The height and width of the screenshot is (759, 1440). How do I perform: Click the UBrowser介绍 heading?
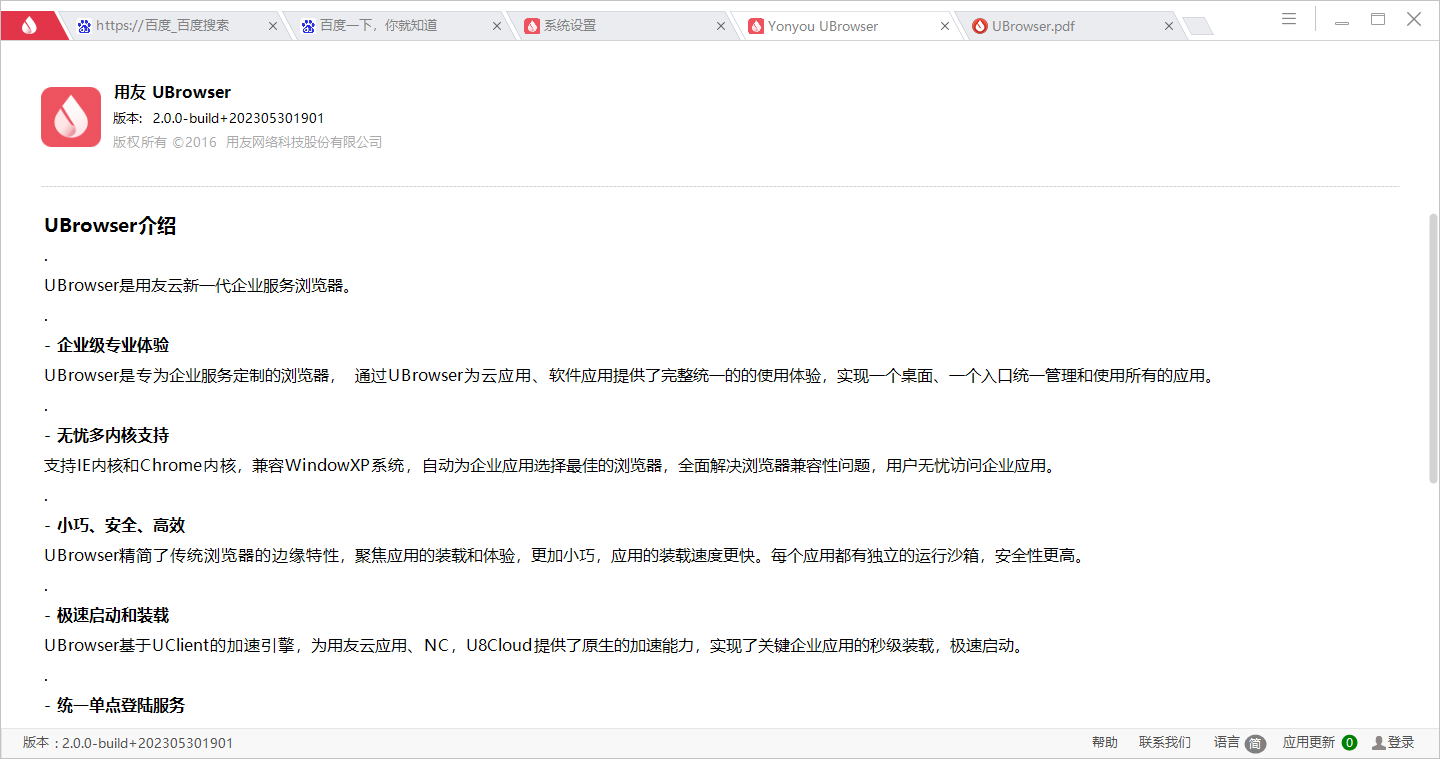[x=110, y=226]
